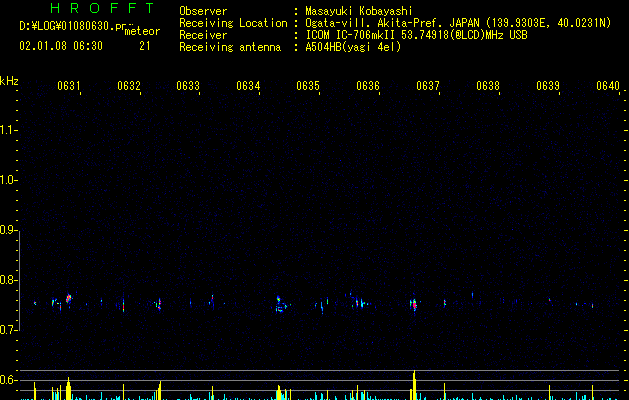Select the log file path D:¥LOG¥01080630
629x400 pixels.
(x=67, y=26)
